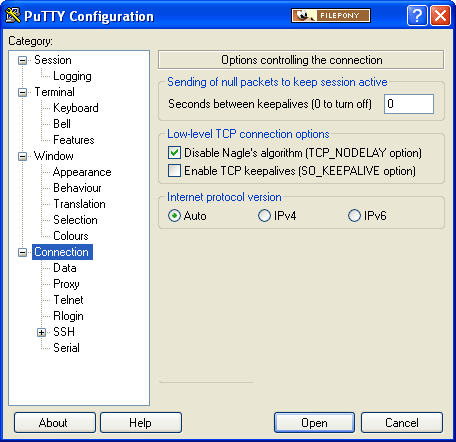Expand the SSH tree node
Viewport: 456px width, 442px height.
[41, 332]
